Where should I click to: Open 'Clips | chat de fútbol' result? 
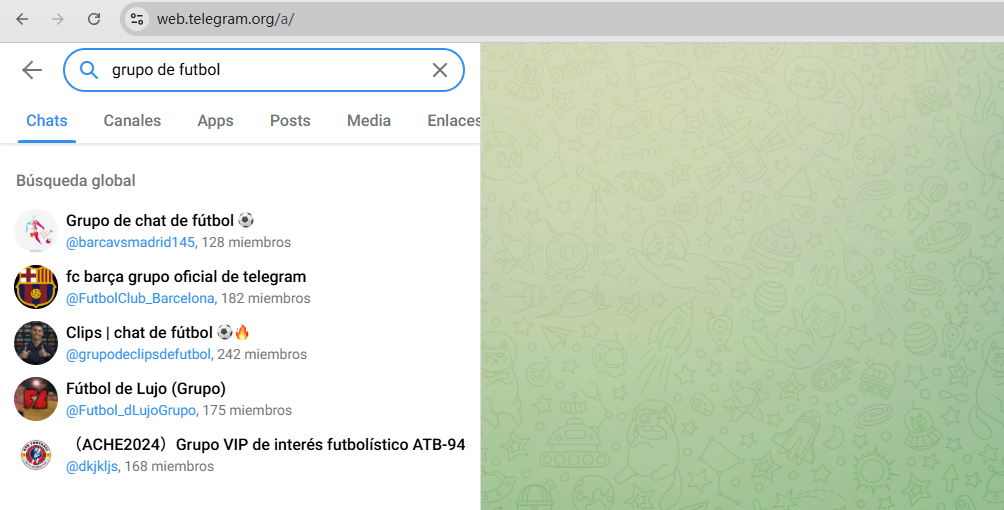coord(240,343)
